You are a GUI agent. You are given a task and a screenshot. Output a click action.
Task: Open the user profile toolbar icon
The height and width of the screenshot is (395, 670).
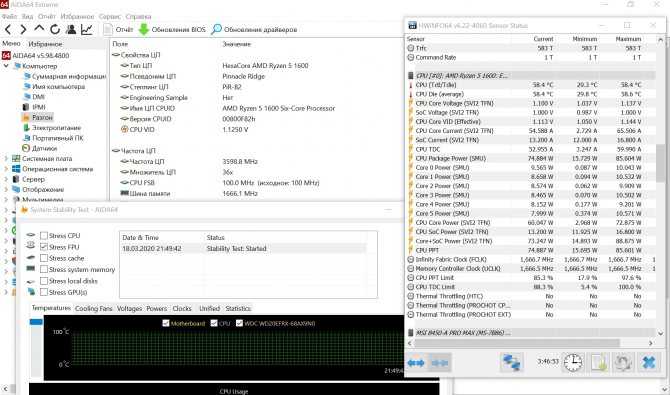(x=71, y=29)
